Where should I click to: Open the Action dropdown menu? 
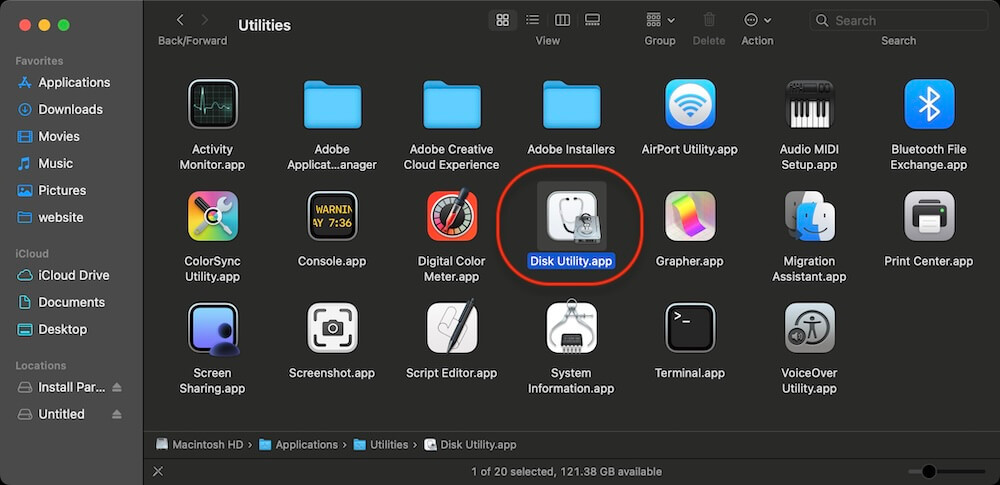click(757, 20)
